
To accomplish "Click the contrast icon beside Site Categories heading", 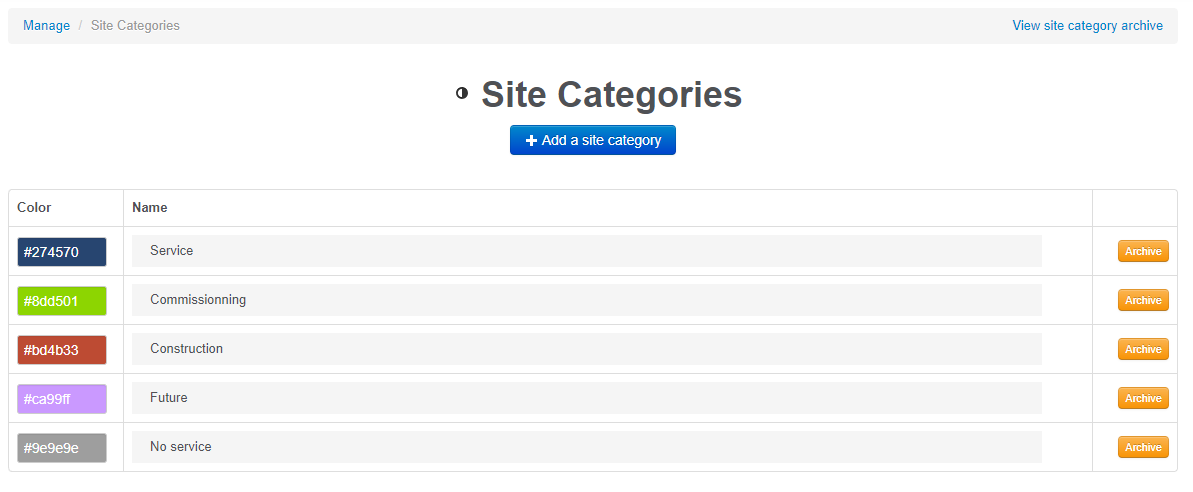I will (x=462, y=93).
